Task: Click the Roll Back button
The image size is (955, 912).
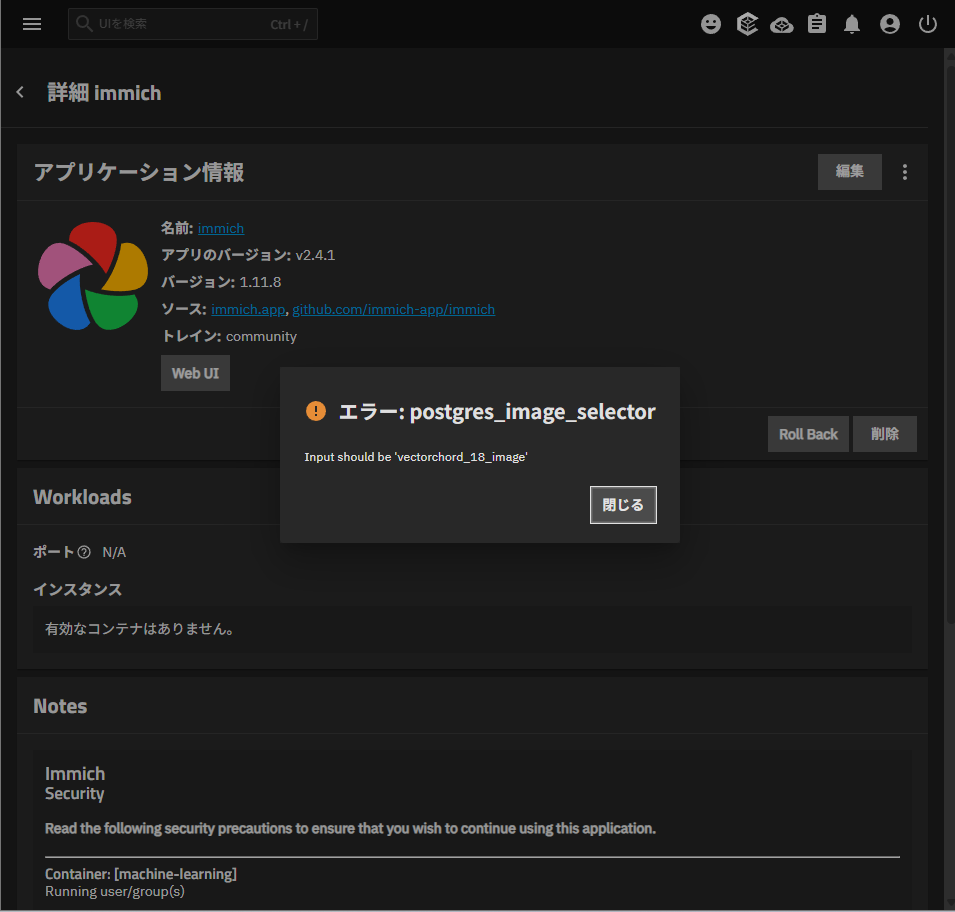Action: pos(808,434)
